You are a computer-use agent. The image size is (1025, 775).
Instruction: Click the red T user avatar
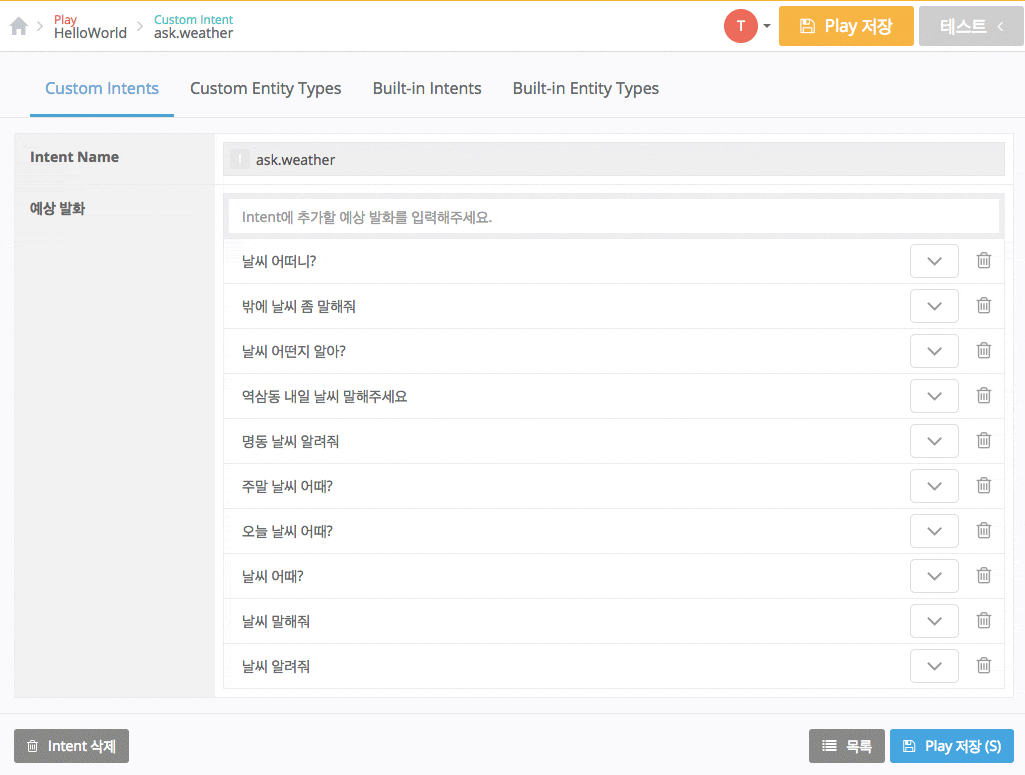(740, 26)
